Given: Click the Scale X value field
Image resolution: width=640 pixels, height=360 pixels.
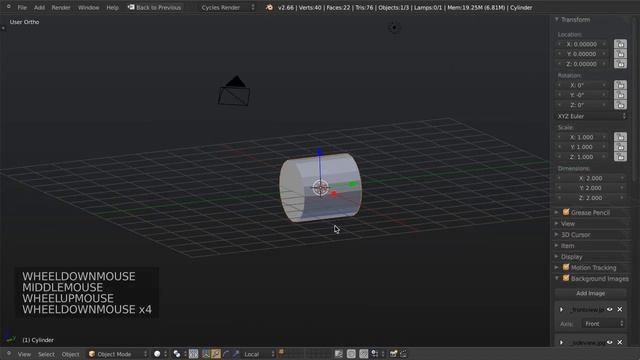Looking at the screenshot, I should coord(582,137).
